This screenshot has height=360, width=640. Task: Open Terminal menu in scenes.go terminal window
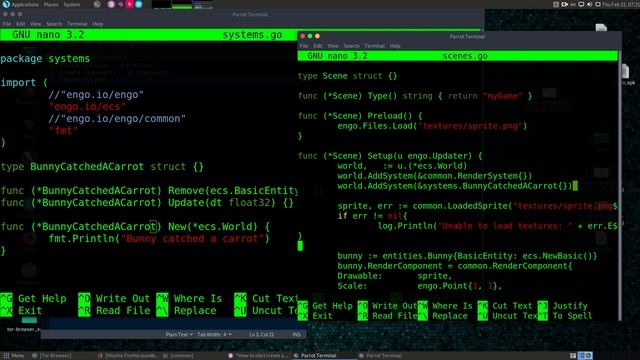click(375, 46)
